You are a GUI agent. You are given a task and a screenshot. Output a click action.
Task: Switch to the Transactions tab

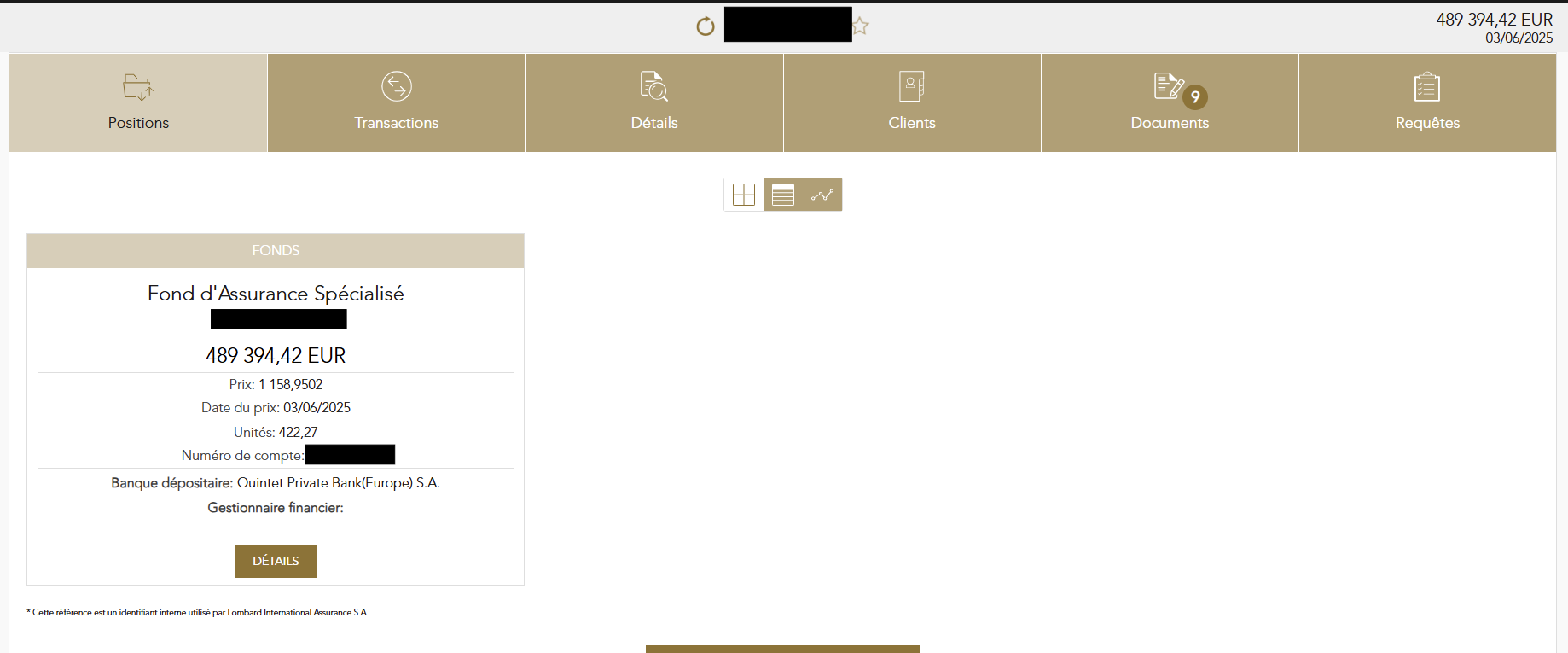(397, 103)
